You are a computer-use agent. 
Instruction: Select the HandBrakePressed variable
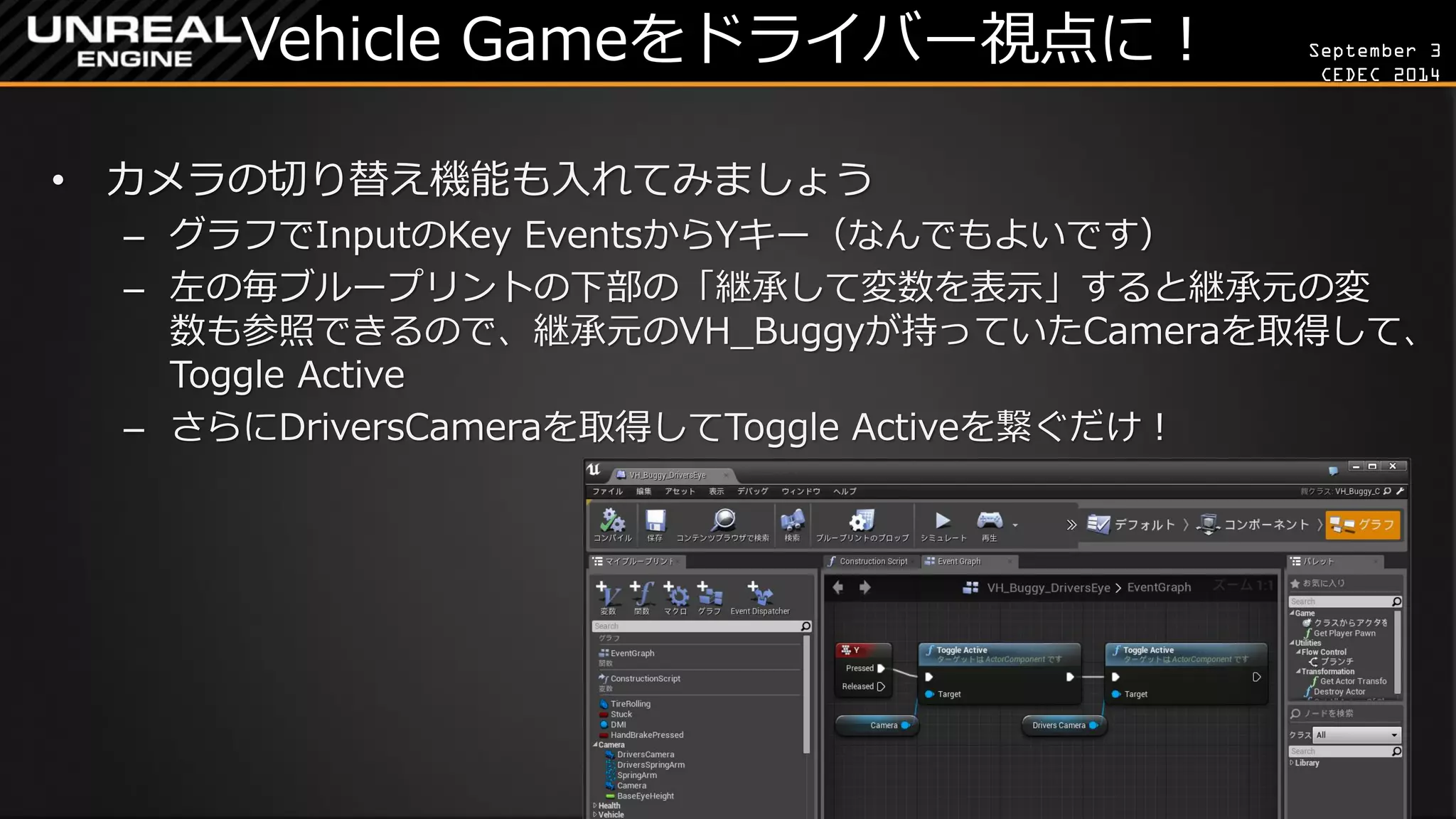646,735
